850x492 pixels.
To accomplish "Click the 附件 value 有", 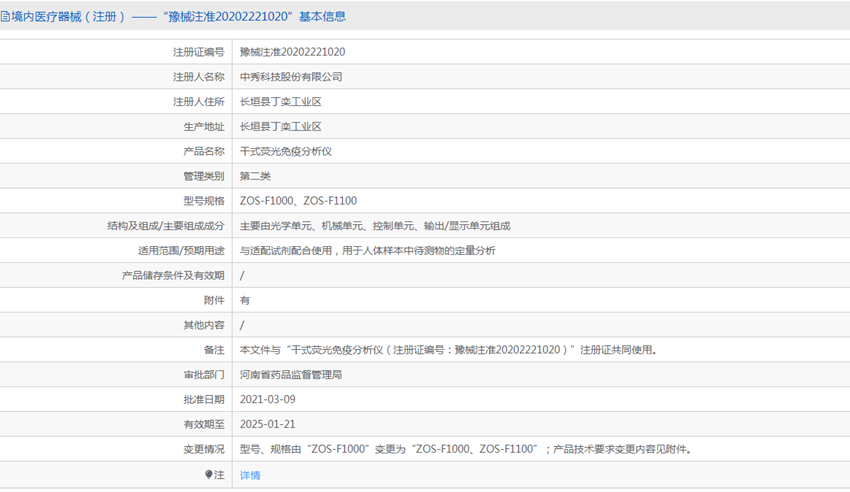I will tap(245, 300).
